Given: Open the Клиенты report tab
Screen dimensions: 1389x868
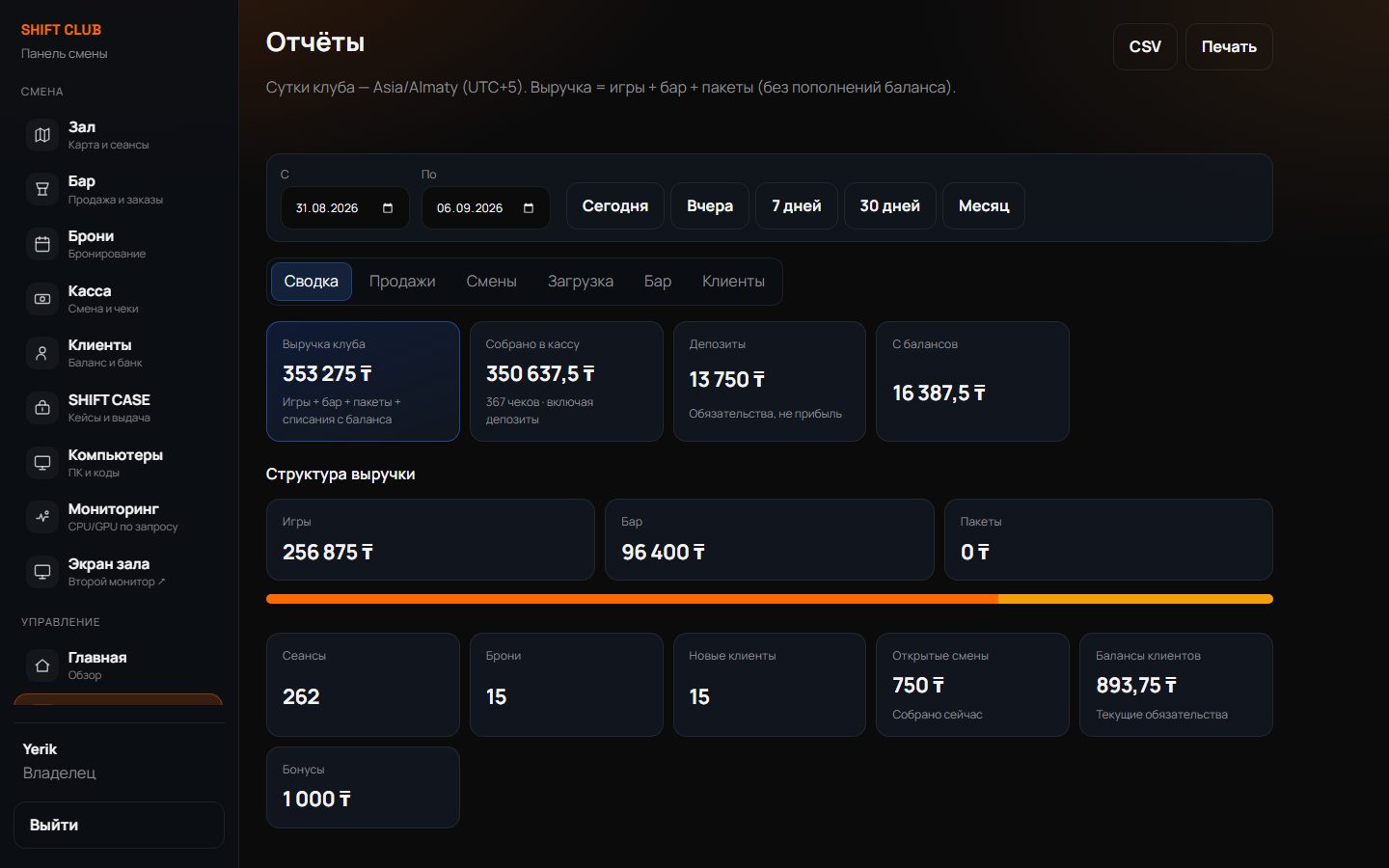Looking at the screenshot, I should [x=733, y=282].
